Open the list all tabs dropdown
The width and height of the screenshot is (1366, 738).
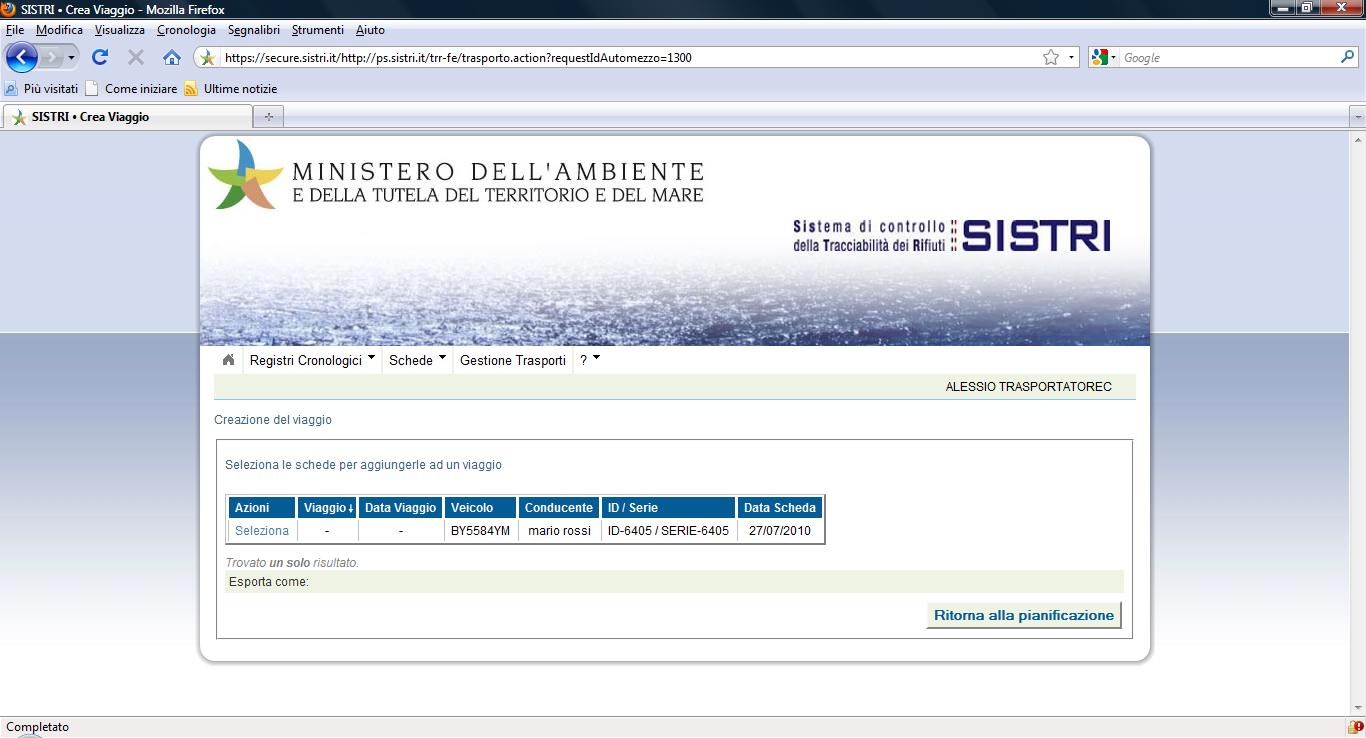(1357, 117)
